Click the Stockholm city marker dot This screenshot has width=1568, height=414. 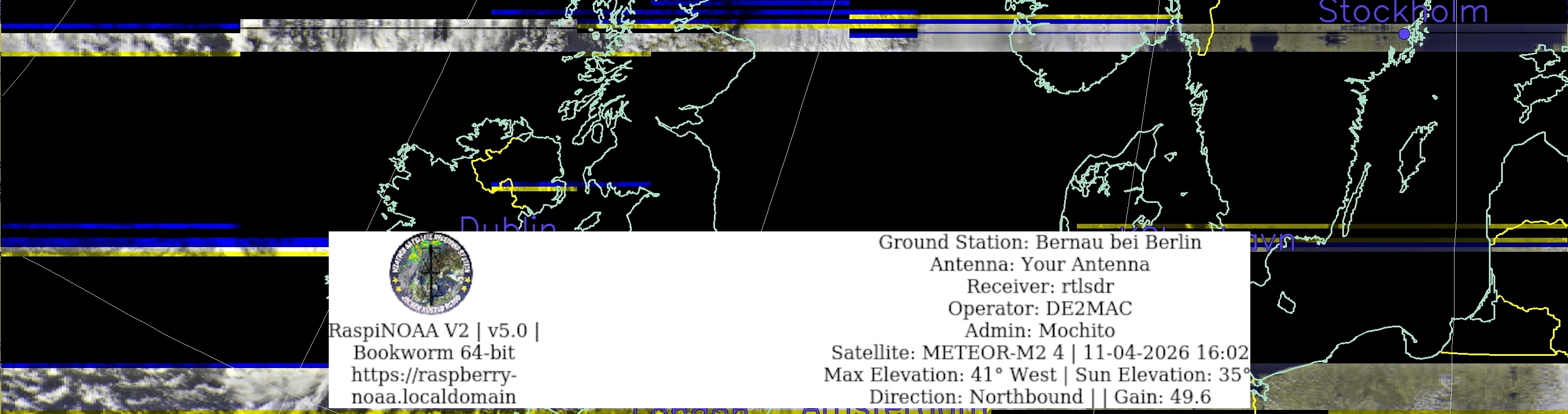click(1404, 34)
